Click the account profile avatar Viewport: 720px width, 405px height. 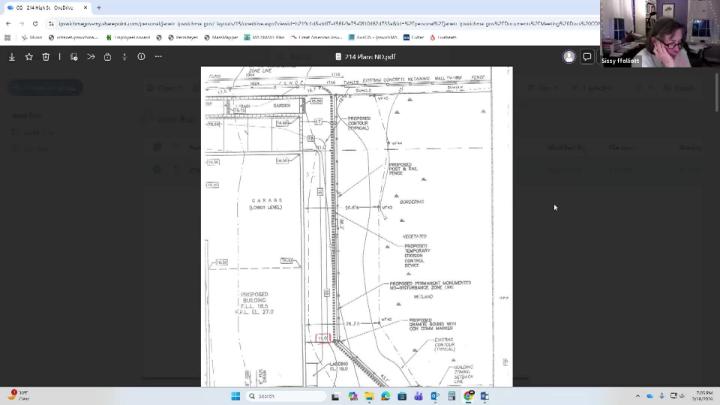pyautogui.click(x=569, y=57)
